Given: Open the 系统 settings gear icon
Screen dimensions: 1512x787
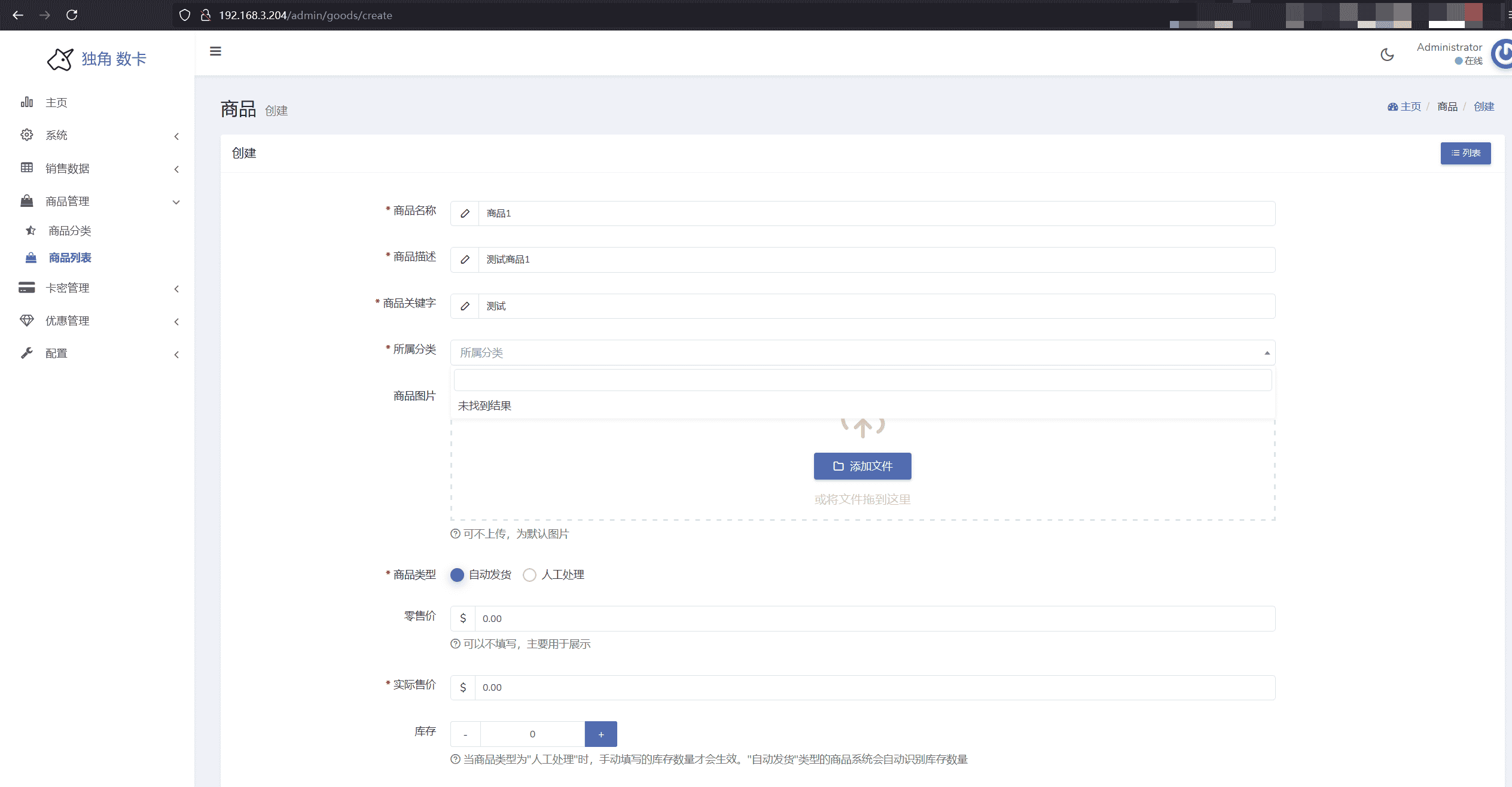Looking at the screenshot, I should click(x=27, y=135).
